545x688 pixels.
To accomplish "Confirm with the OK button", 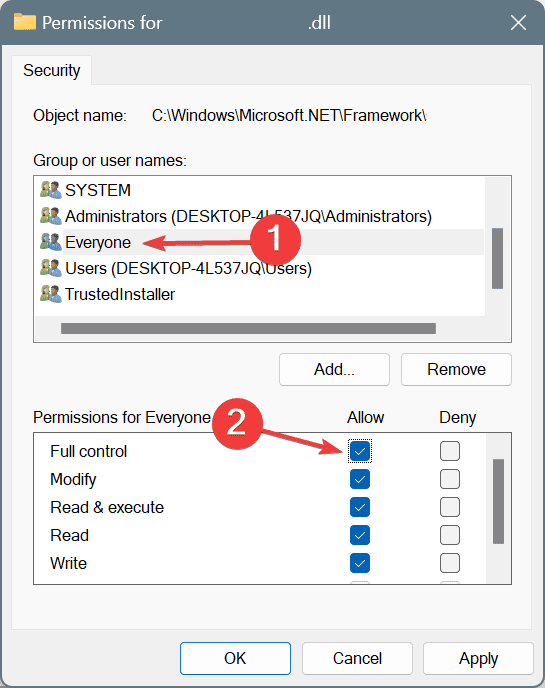I will click(235, 658).
